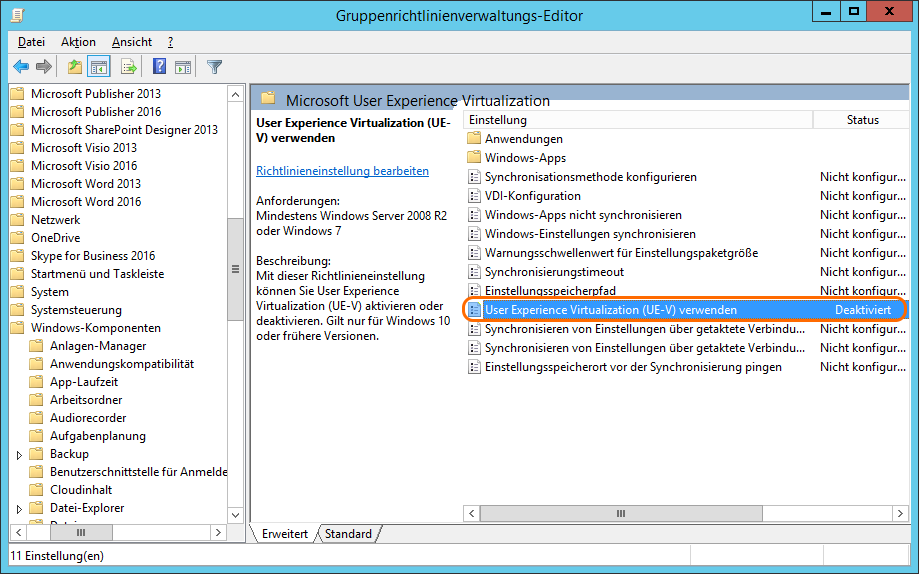Open the Windows-Apps folder in the list
The width and height of the screenshot is (919, 574).
coord(525,158)
